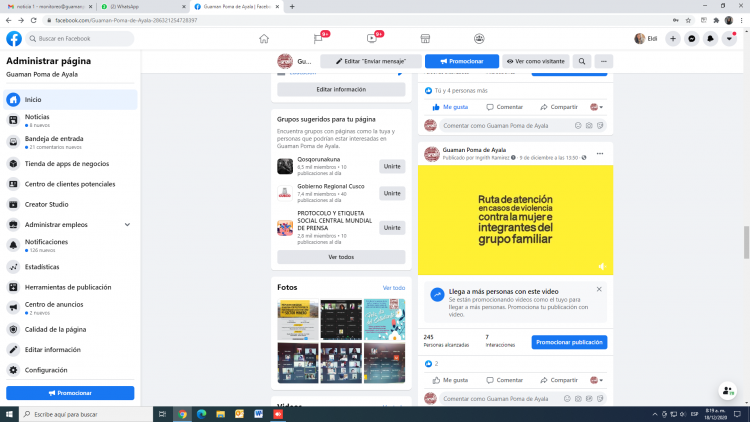Open Centro de clientes potenciales
This screenshot has height=422, width=750.
(x=70, y=184)
